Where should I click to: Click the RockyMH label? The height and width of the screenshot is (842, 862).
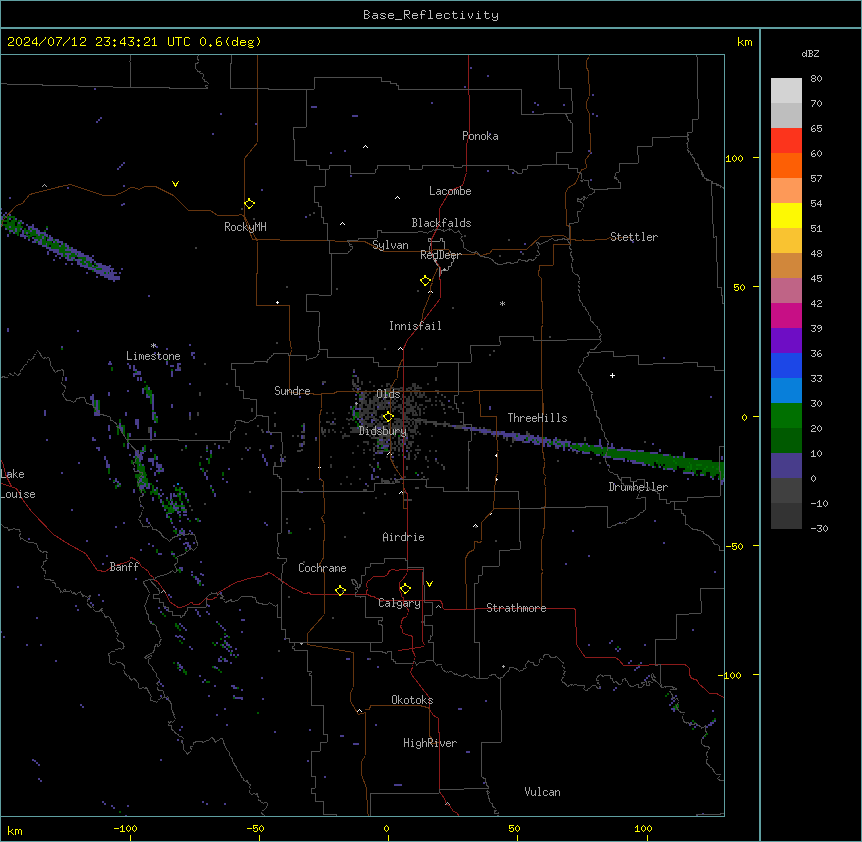point(245,227)
